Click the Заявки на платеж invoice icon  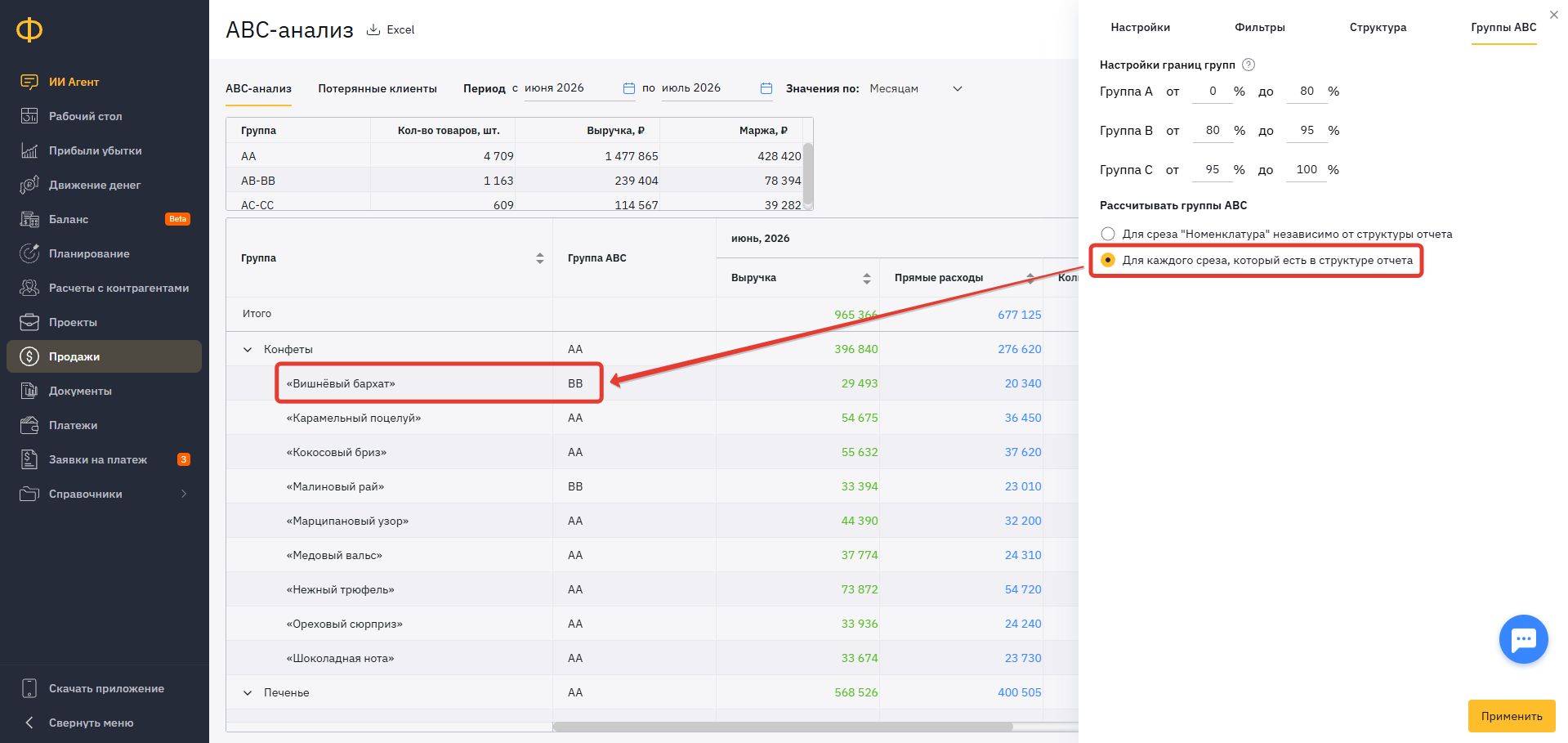pos(29,459)
